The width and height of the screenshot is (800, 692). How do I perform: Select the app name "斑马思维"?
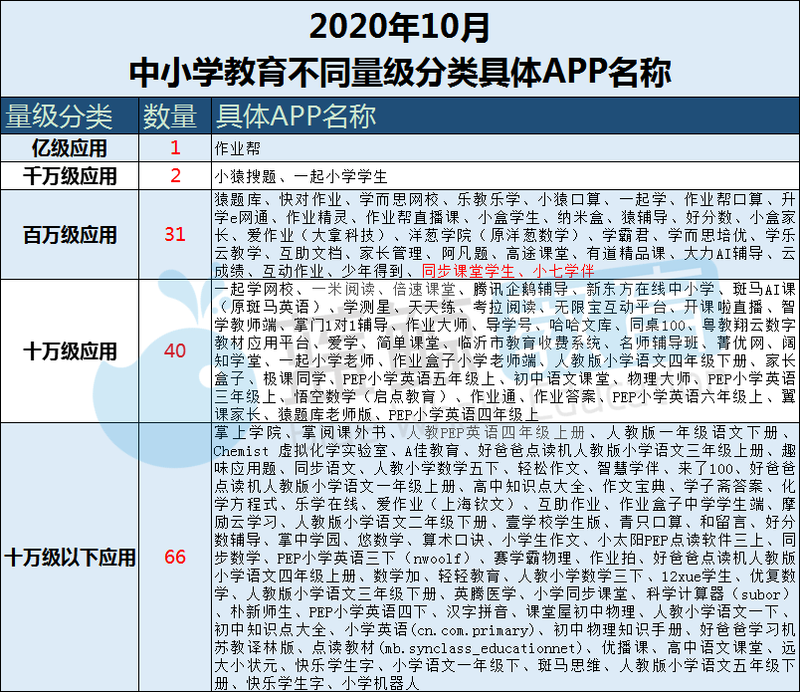pos(569,665)
